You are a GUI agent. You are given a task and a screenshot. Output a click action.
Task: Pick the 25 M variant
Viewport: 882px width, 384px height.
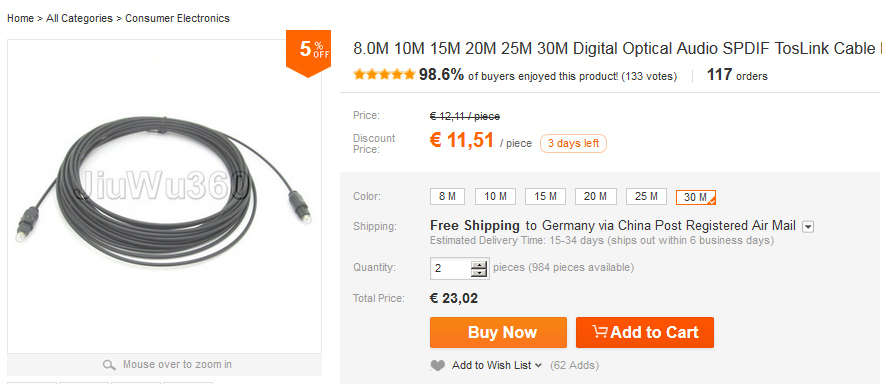(x=646, y=197)
